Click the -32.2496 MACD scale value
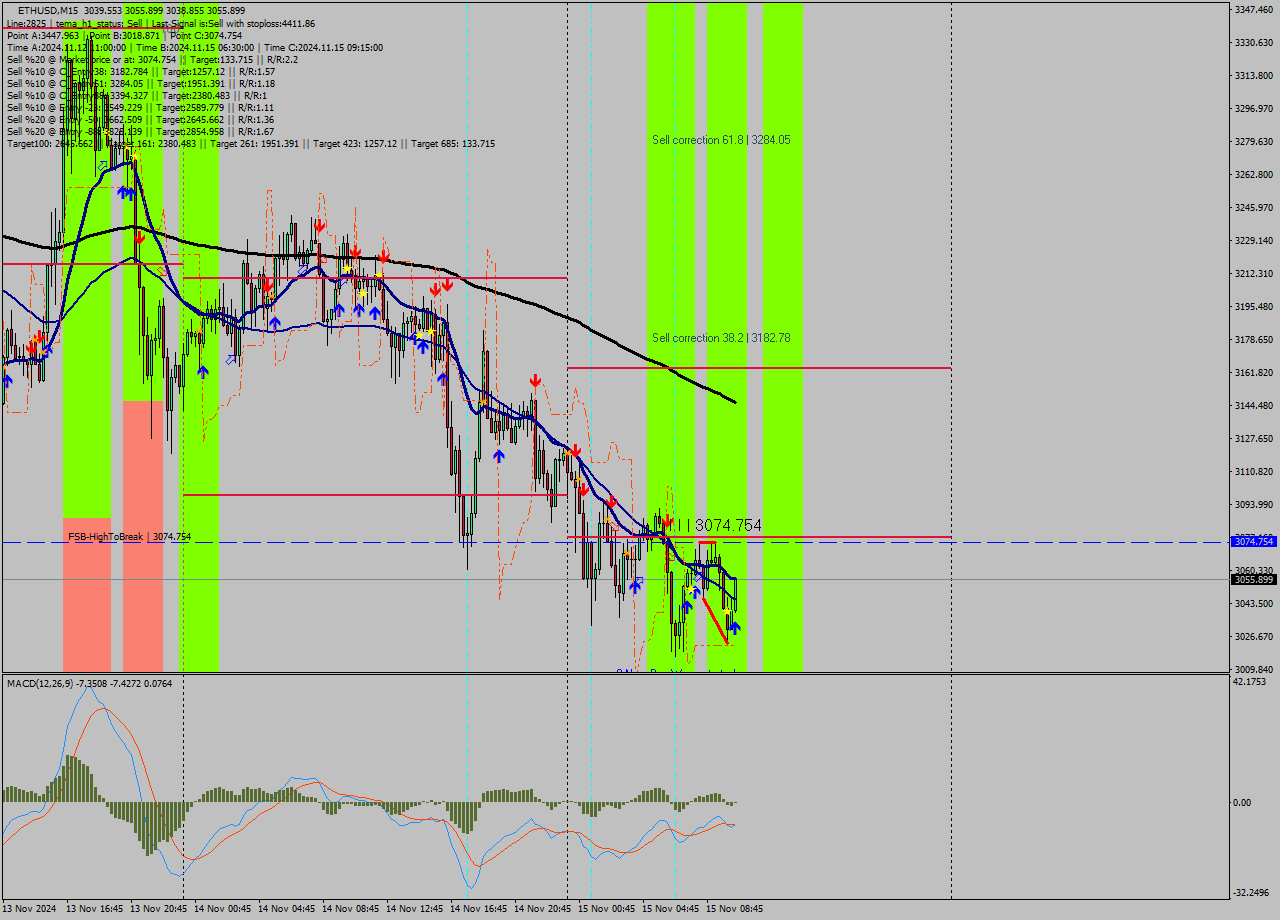The width and height of the screenshot is (1280, 920). tap(1252, 893)
